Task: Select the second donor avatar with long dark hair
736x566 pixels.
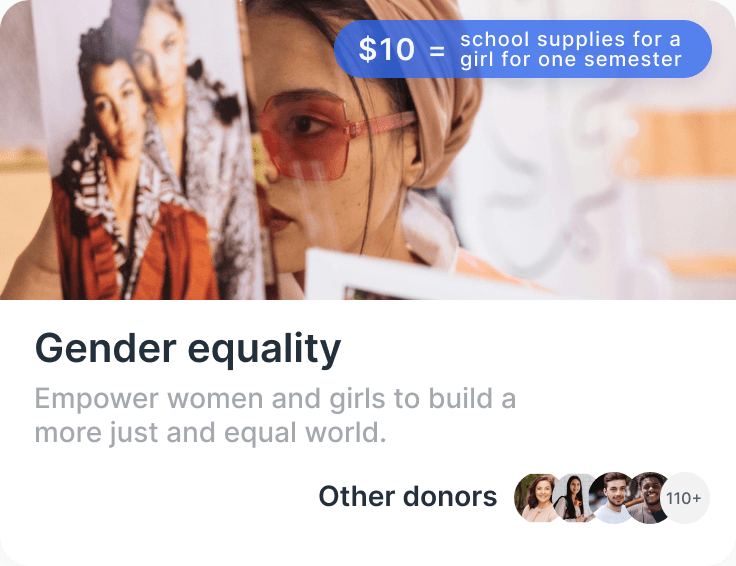Action: coord(573,497)
